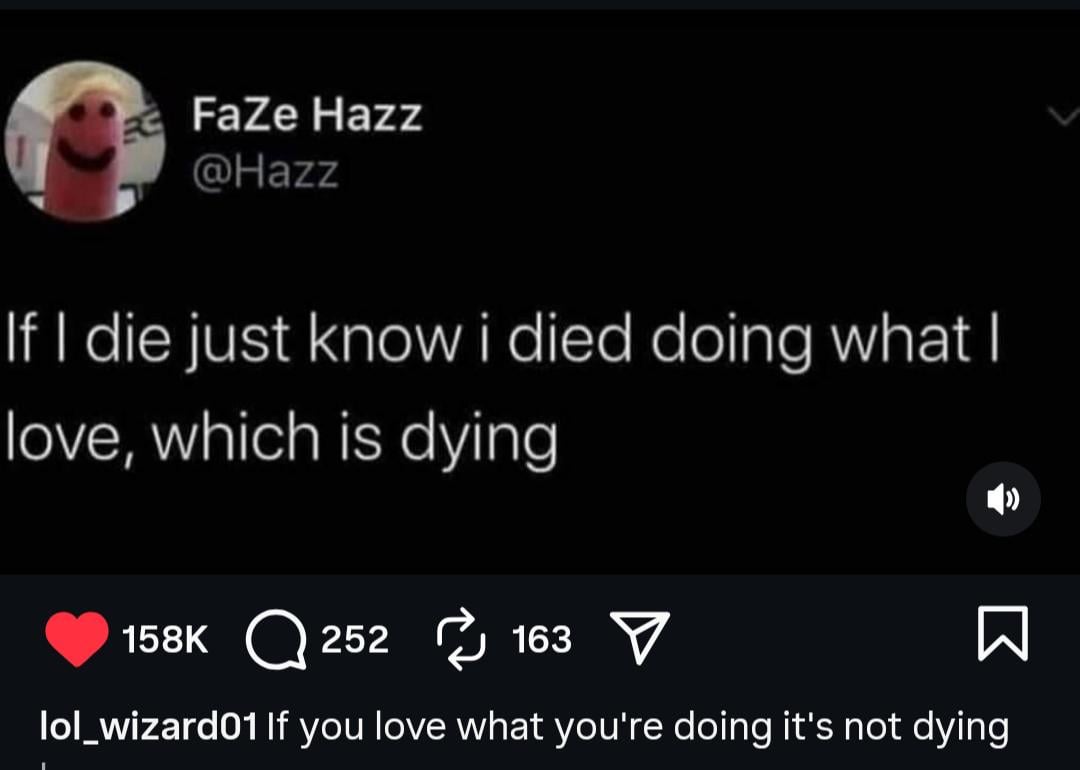Open lol_wizard01's profile from the caption

(149, 726)
